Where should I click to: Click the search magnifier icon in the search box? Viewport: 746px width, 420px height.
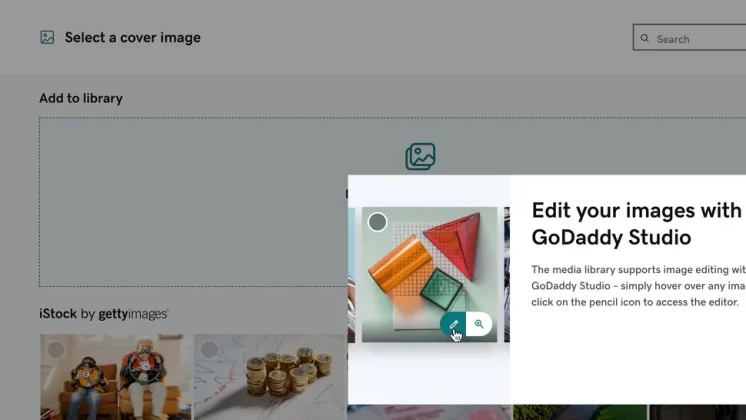click(646, 39)
